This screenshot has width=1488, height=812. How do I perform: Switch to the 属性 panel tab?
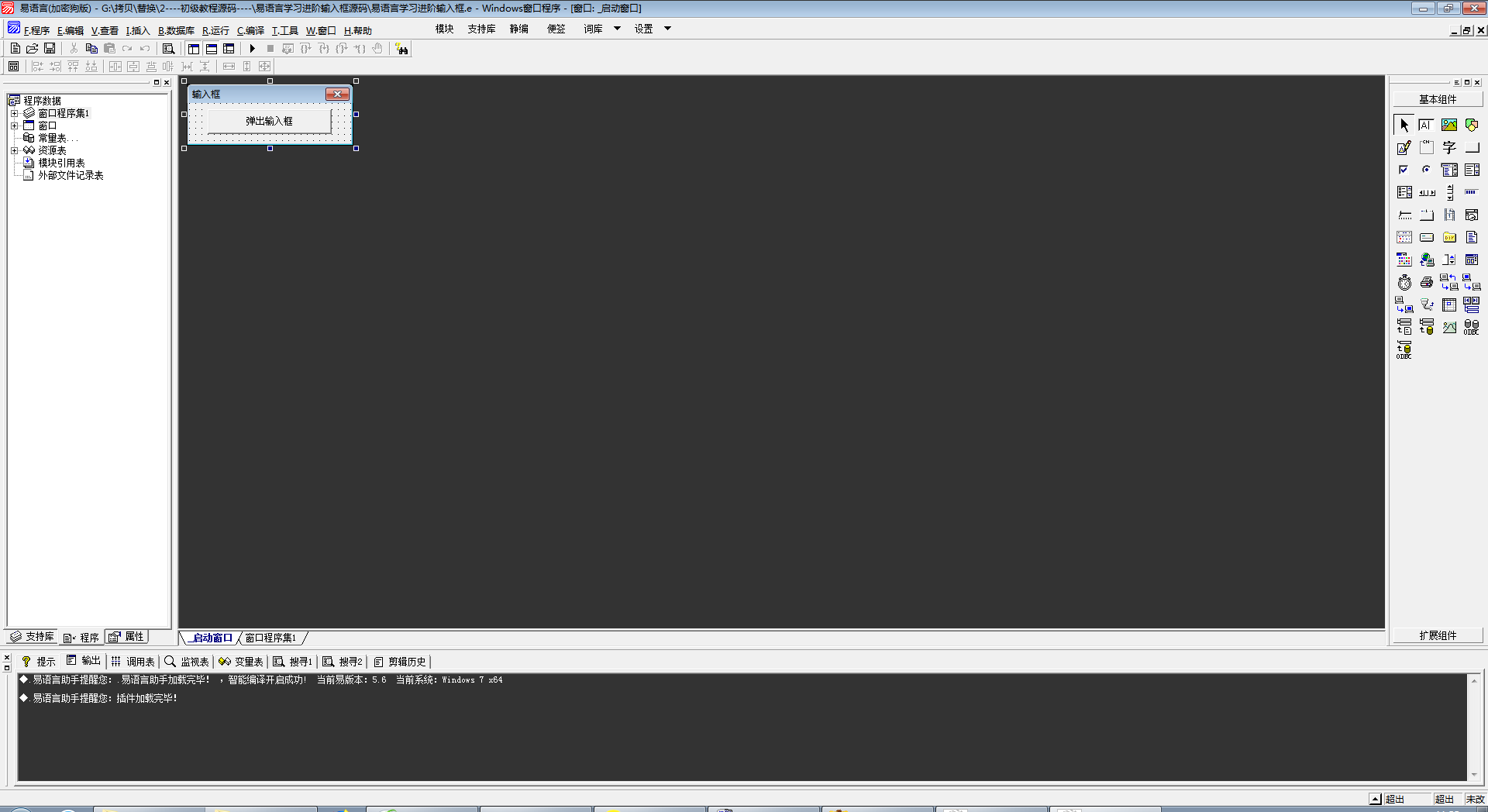tap(127, 637)
